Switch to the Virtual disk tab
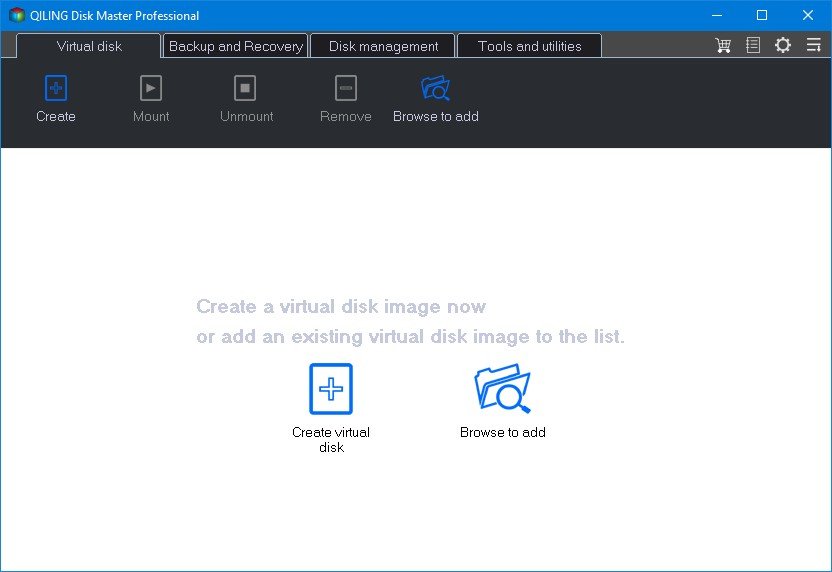This screenshot has width=832, height=572. coord(89,46)
